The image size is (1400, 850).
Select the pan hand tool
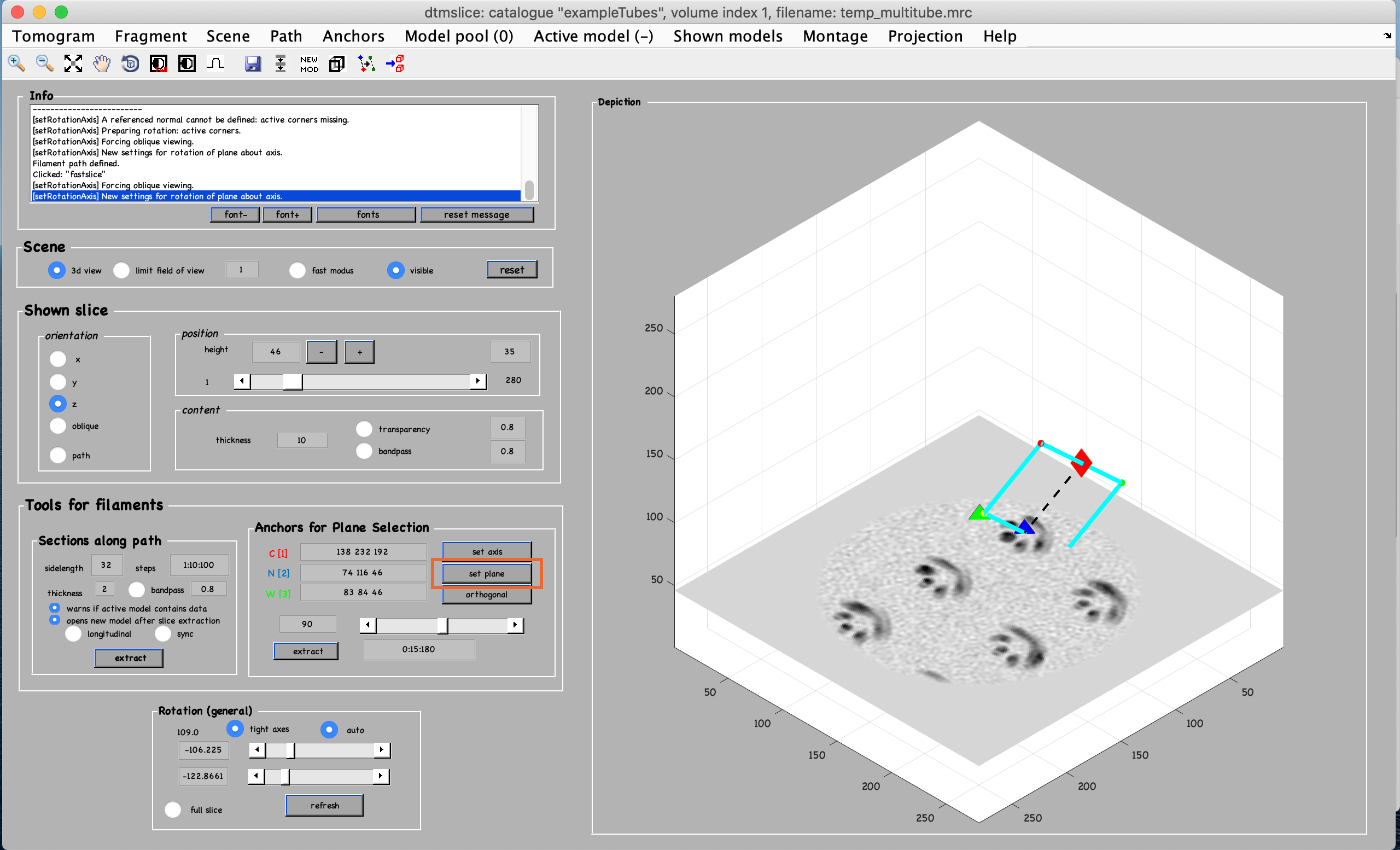pyautogui.click(x=102, y=63)
